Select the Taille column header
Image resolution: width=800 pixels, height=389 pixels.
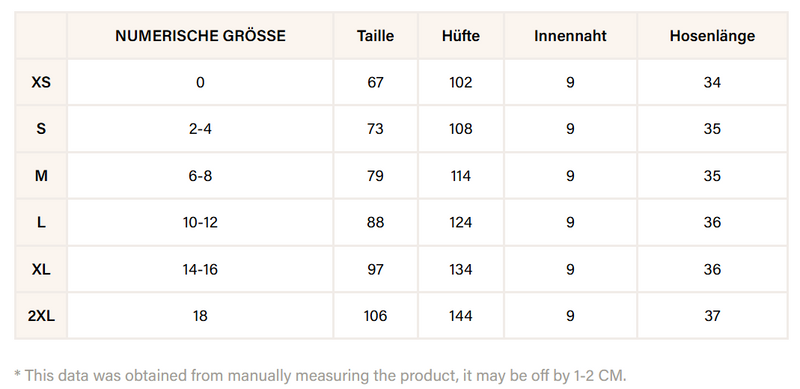pyautogui.click(x=375, y=36)
